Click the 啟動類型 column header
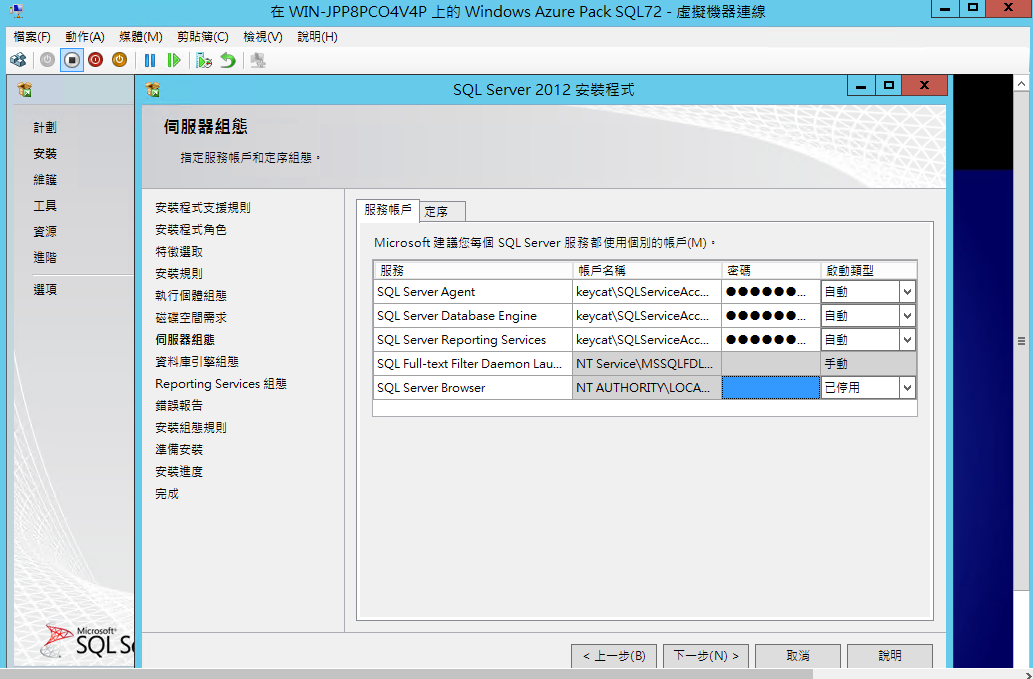This screenshot has height=679, width=1033. (868, 271)
